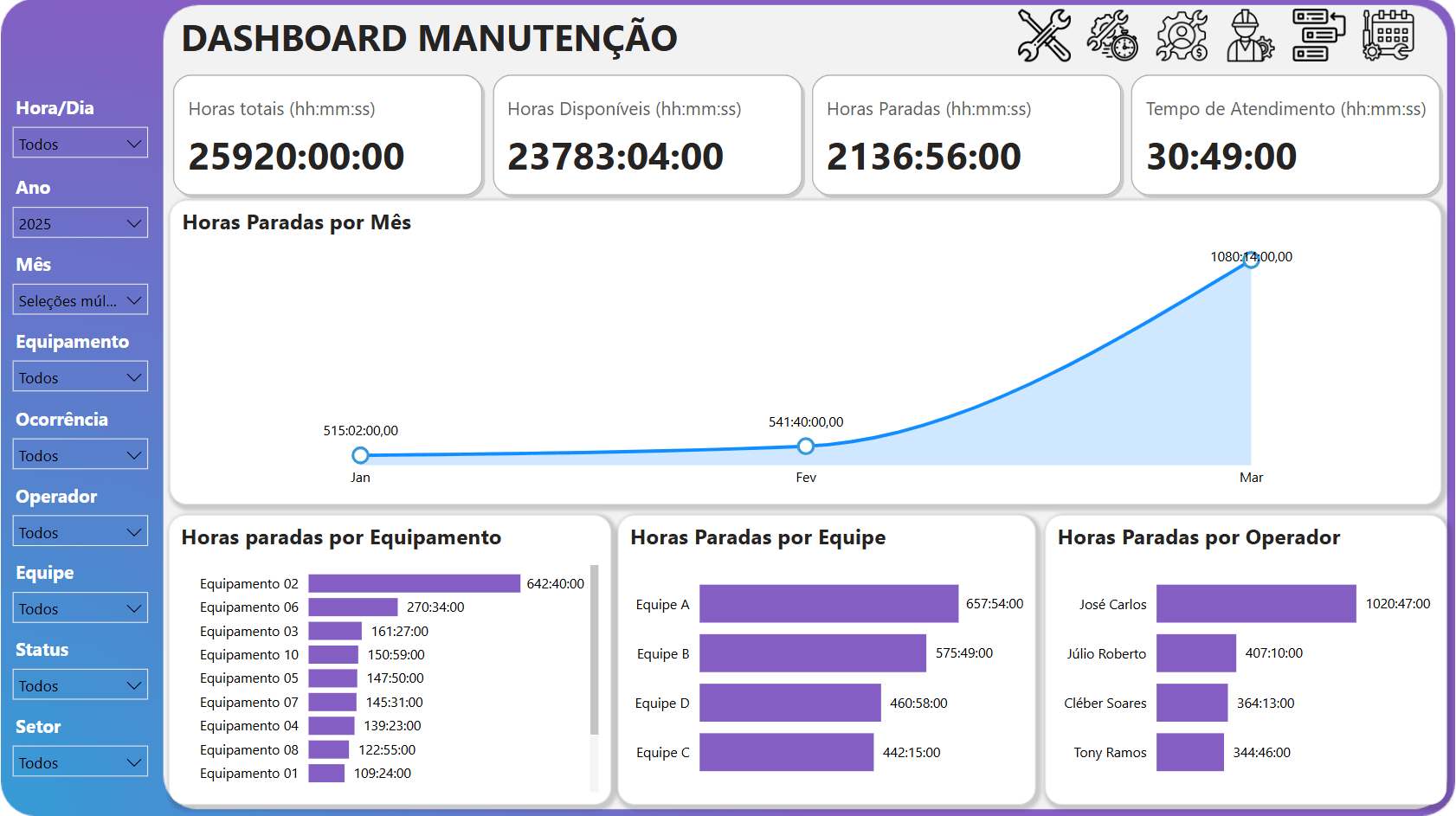Screen dimensions: 1456x816
Task: Click the 575:49:00 value label
Action: tap(964, 653)
